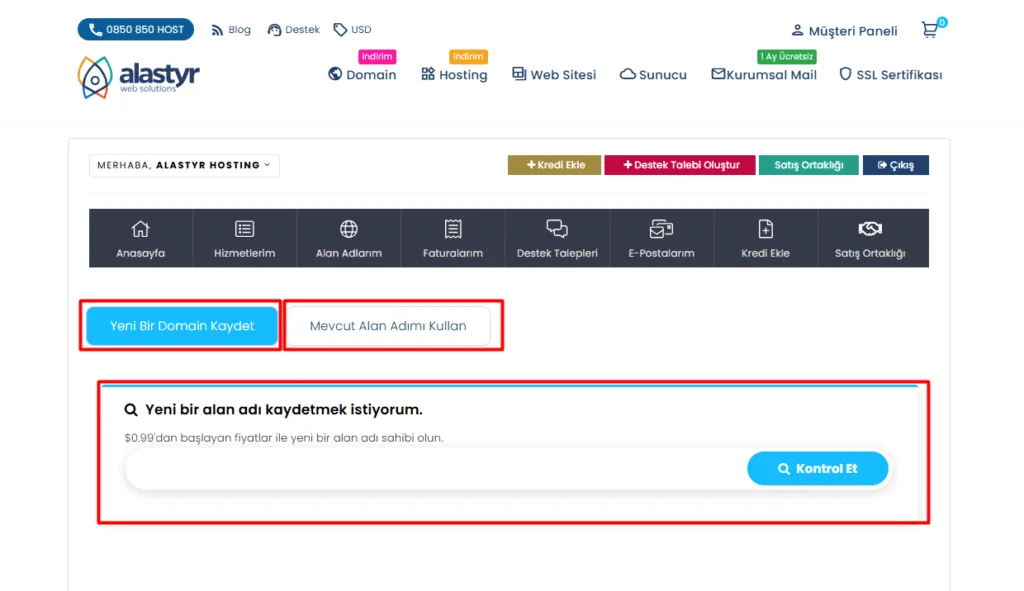Open the Domain menu item

[x=362, y=74]
